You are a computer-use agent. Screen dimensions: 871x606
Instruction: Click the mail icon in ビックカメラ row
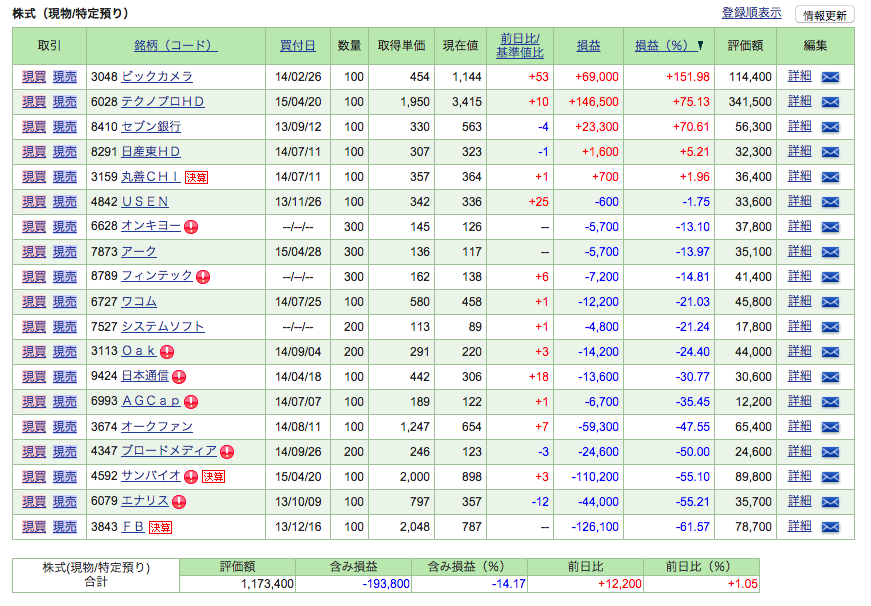click(830, 77)
